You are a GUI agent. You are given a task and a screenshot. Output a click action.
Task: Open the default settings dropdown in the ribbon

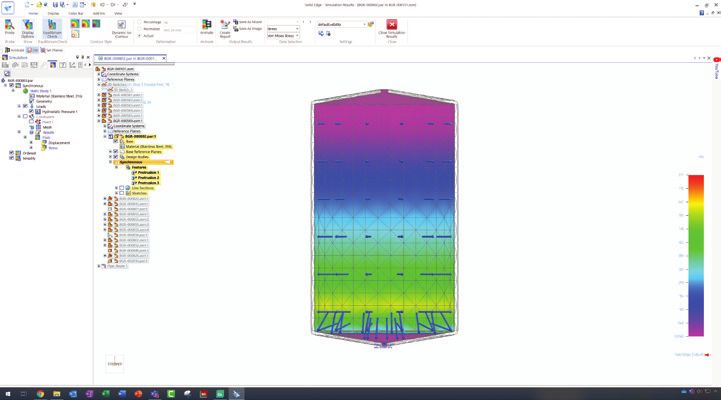click(x=342, y=24)
